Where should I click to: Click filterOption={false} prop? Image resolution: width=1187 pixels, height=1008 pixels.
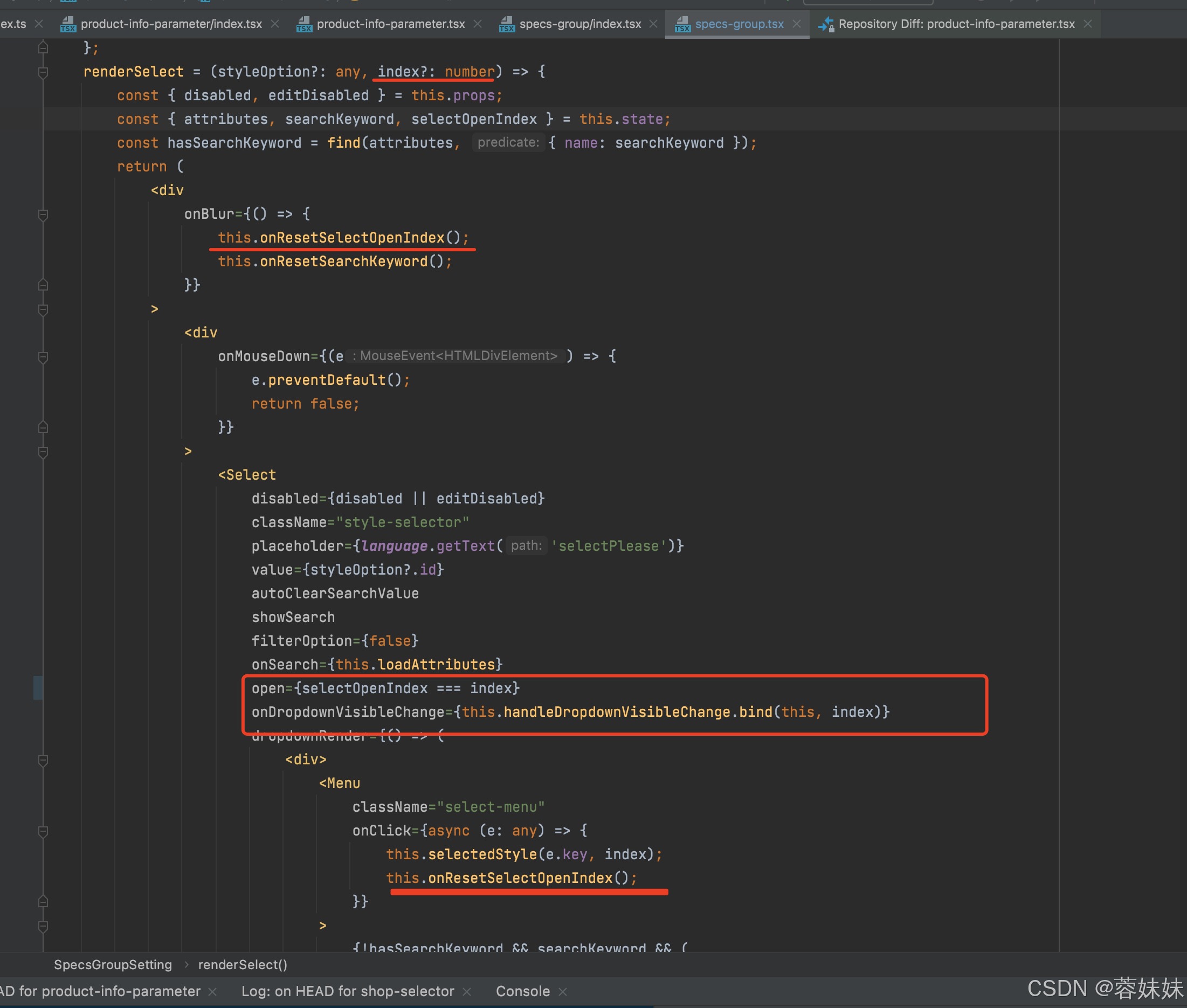tap(335, 641)
